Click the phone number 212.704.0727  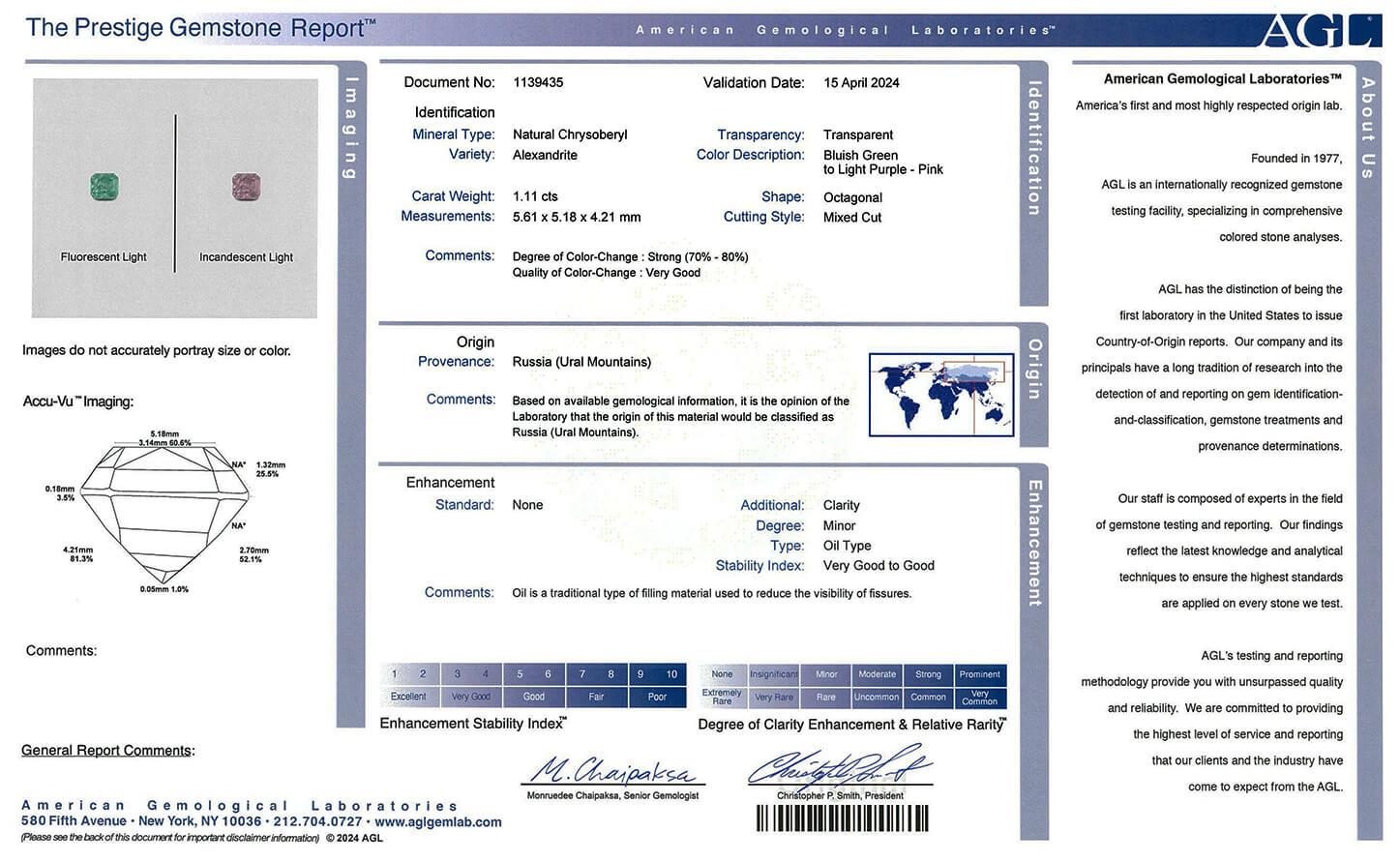[x=317, y=822]
